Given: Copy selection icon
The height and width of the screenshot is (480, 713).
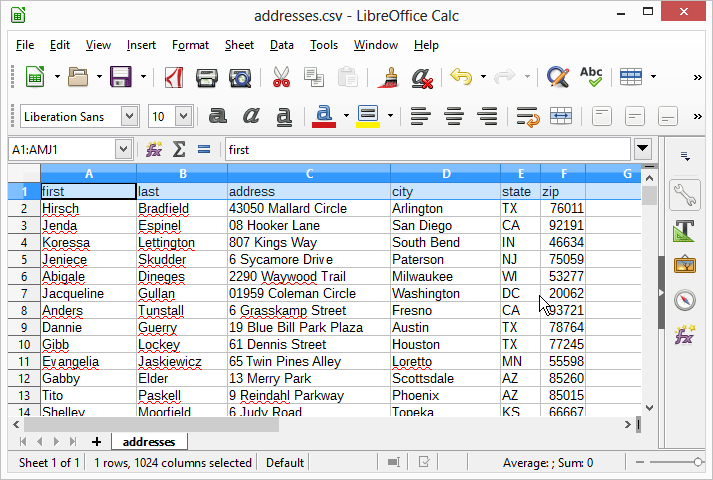Looking at the screenshot, I should 314,77.
